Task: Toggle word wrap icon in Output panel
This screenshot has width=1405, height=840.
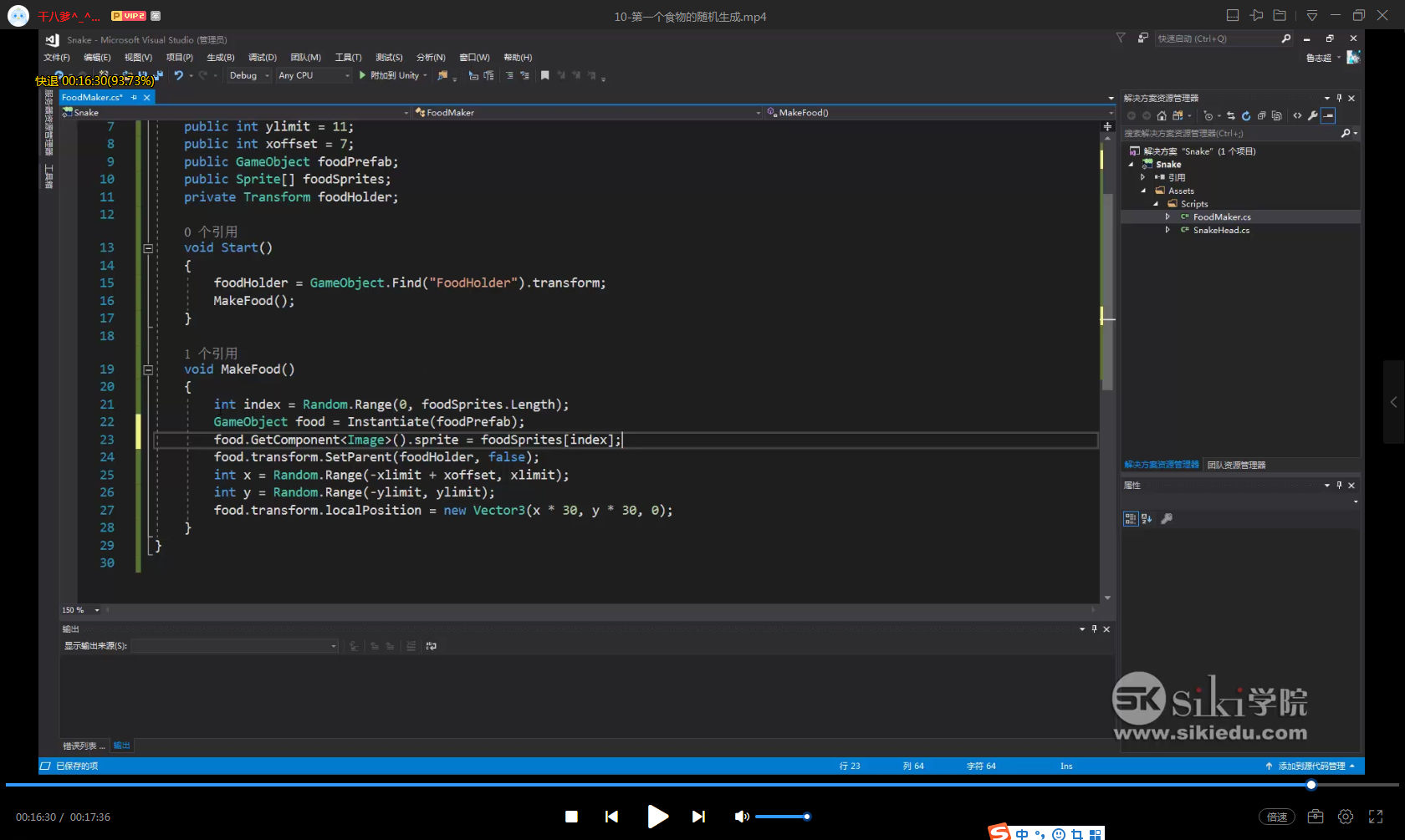Action: pos(432,646)
